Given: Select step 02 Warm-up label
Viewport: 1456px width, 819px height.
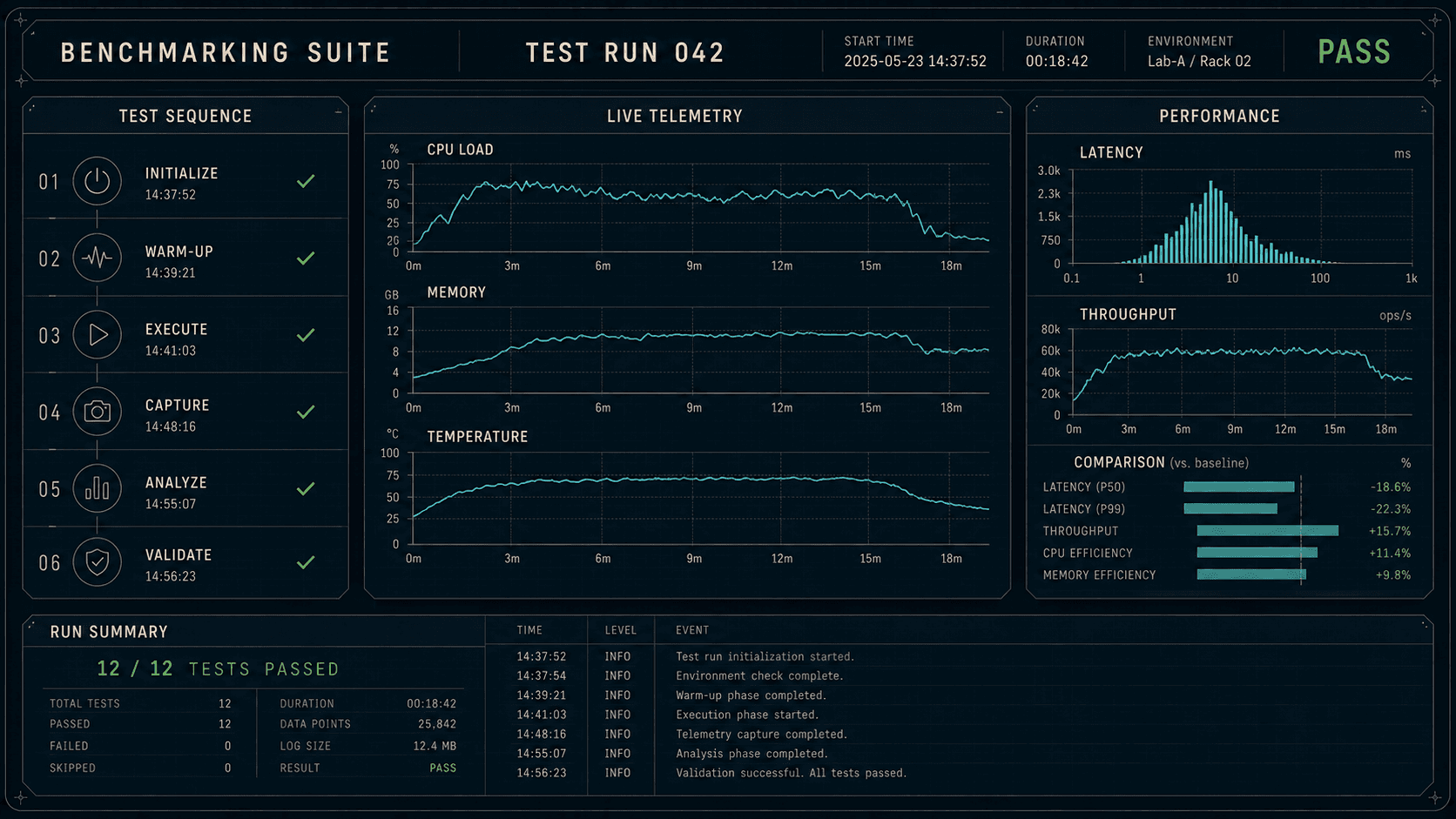Looking at the screenshot, I should pyautogui.click(x=179, y=252).
